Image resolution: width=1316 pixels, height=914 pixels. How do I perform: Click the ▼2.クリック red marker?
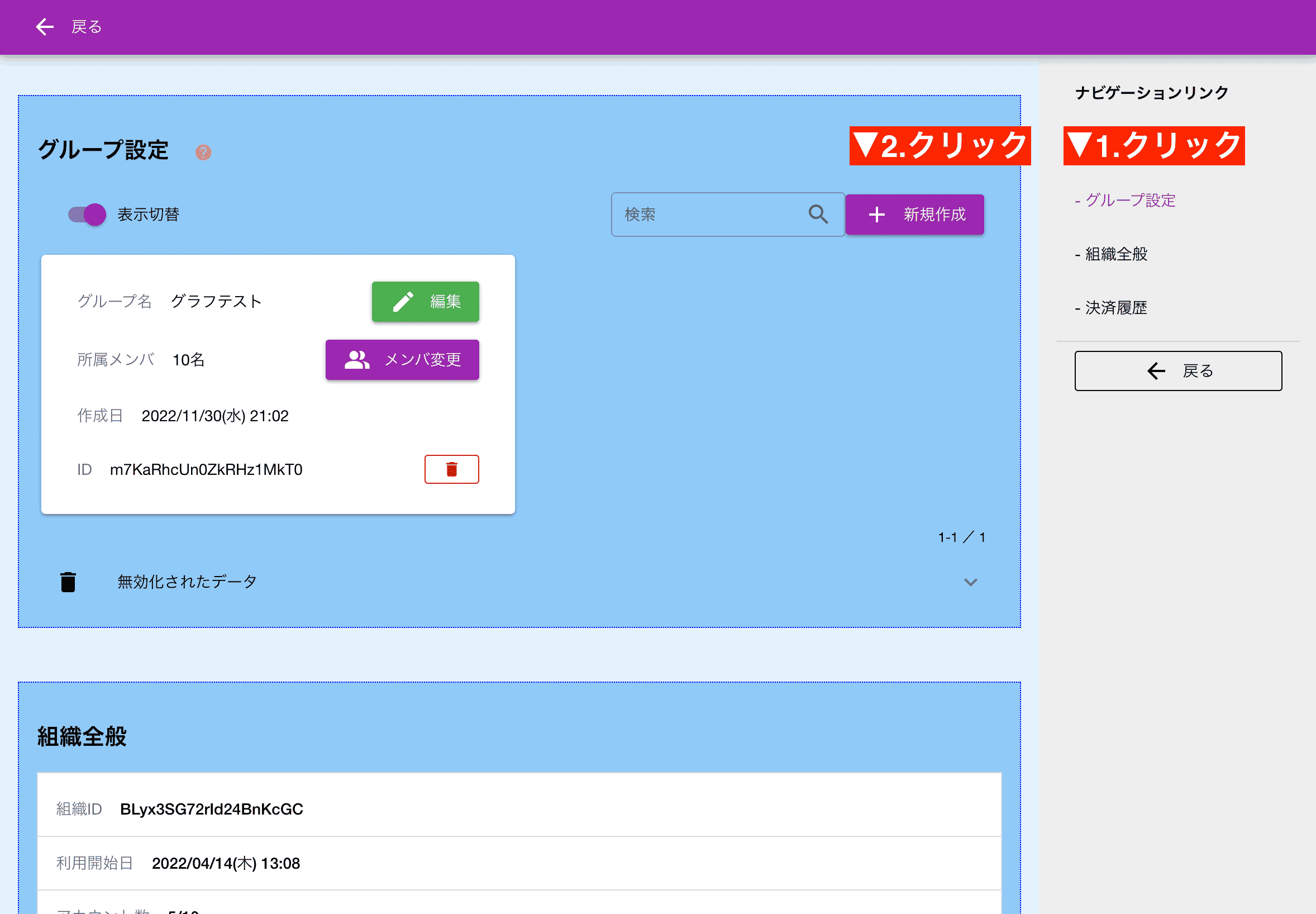(940, 146)
